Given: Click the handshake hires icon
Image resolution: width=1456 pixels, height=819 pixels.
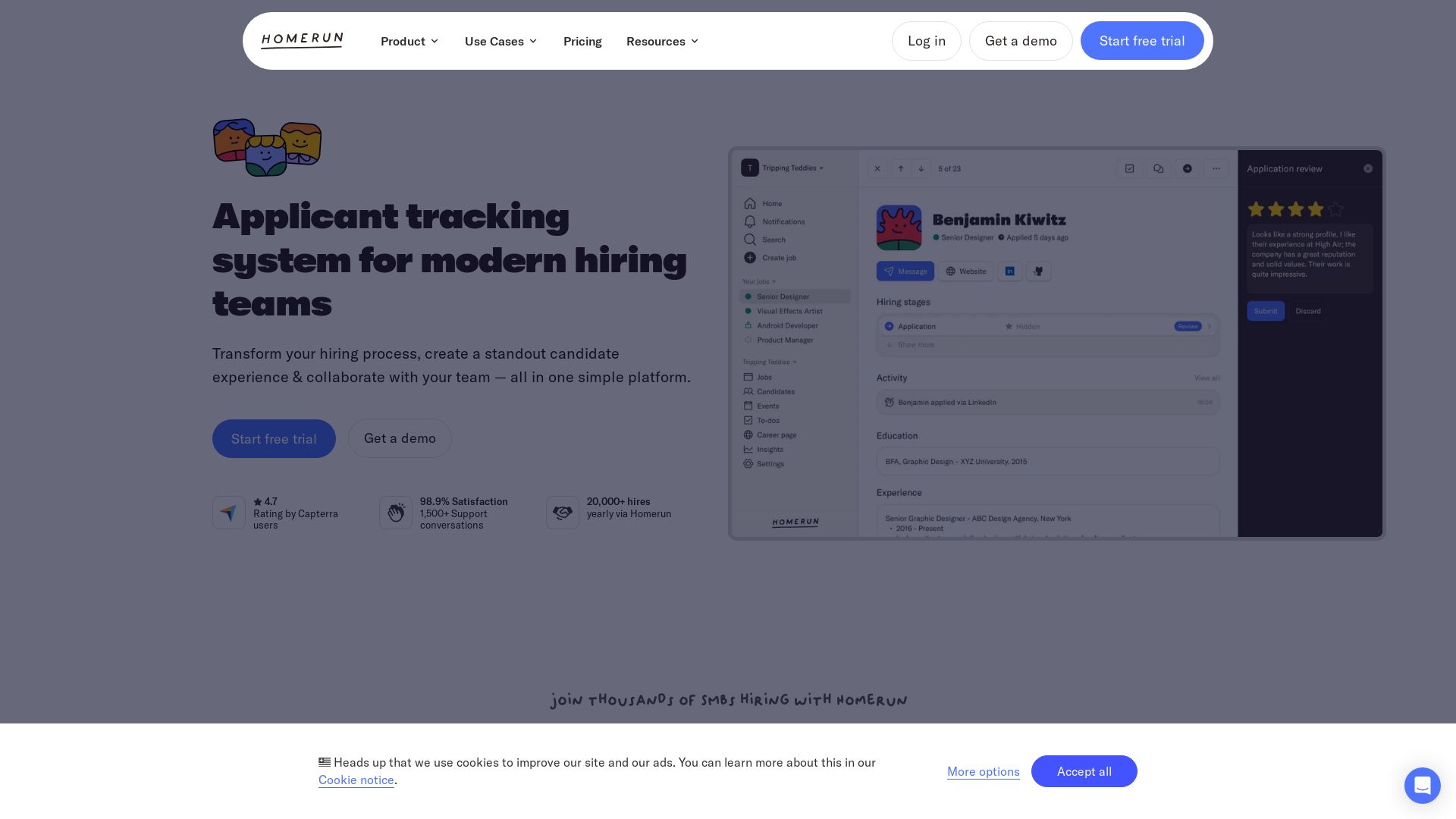Looking at the screenshot, I should coord(562,513).
